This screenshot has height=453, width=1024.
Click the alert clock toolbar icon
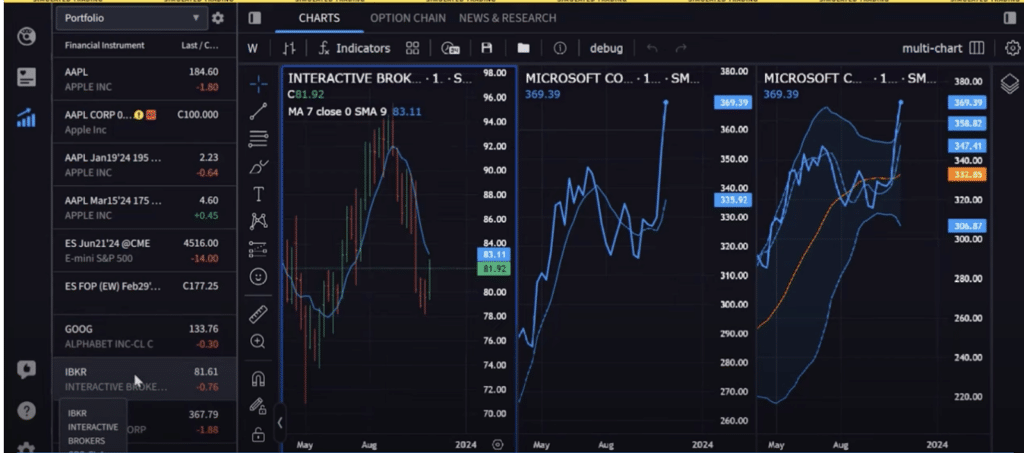(x=451, y=48)
